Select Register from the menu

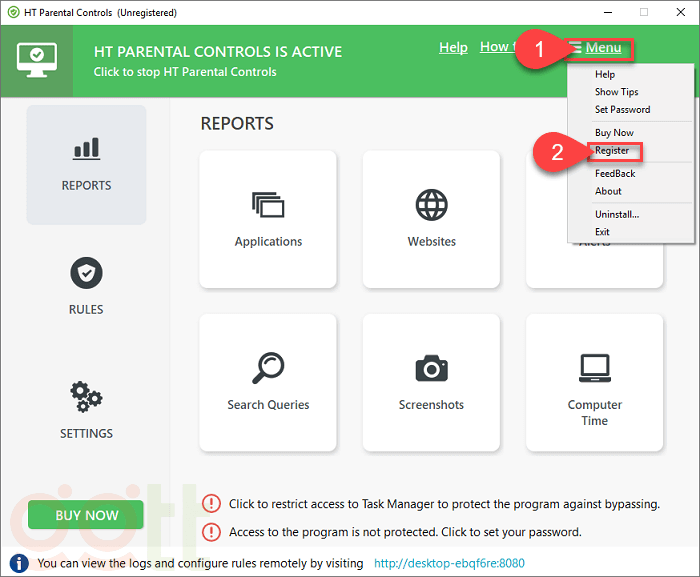[612, 151]
